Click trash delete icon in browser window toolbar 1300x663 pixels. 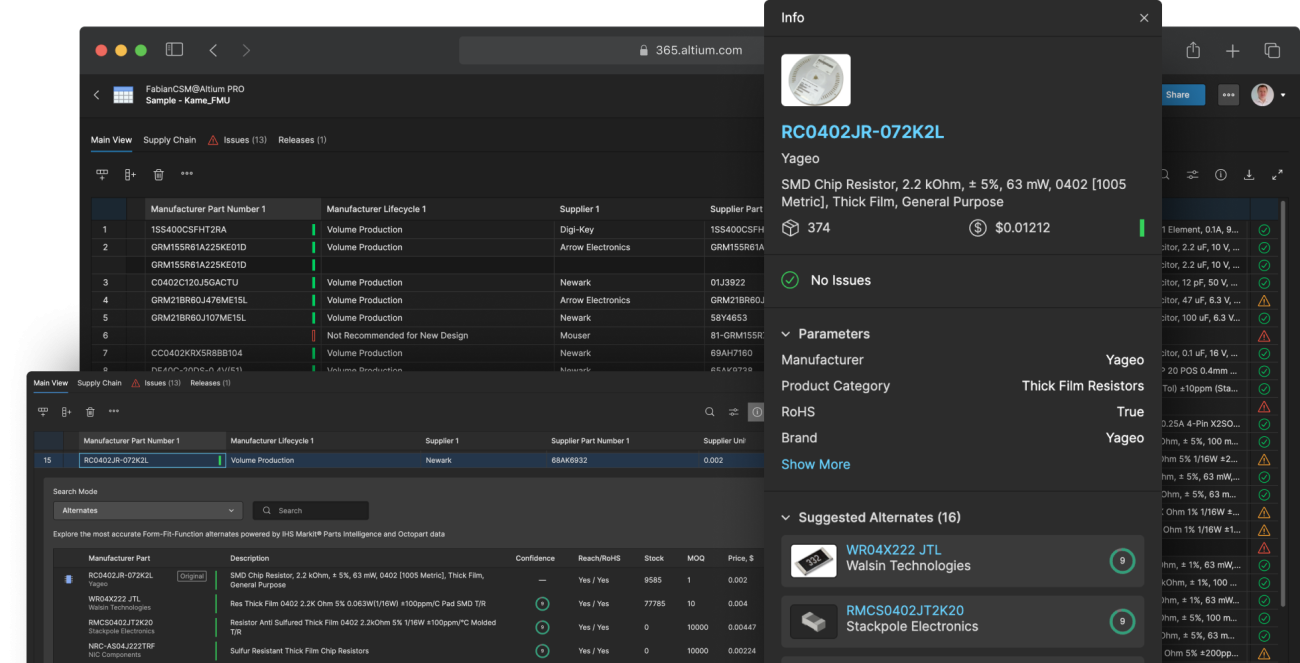click(158, 174)
